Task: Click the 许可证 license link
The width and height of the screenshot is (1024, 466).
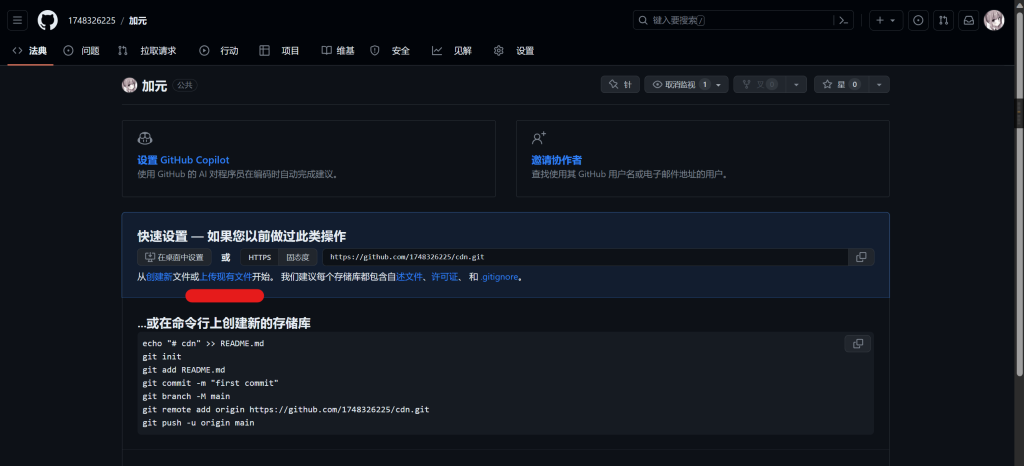Action: point(444,277)
